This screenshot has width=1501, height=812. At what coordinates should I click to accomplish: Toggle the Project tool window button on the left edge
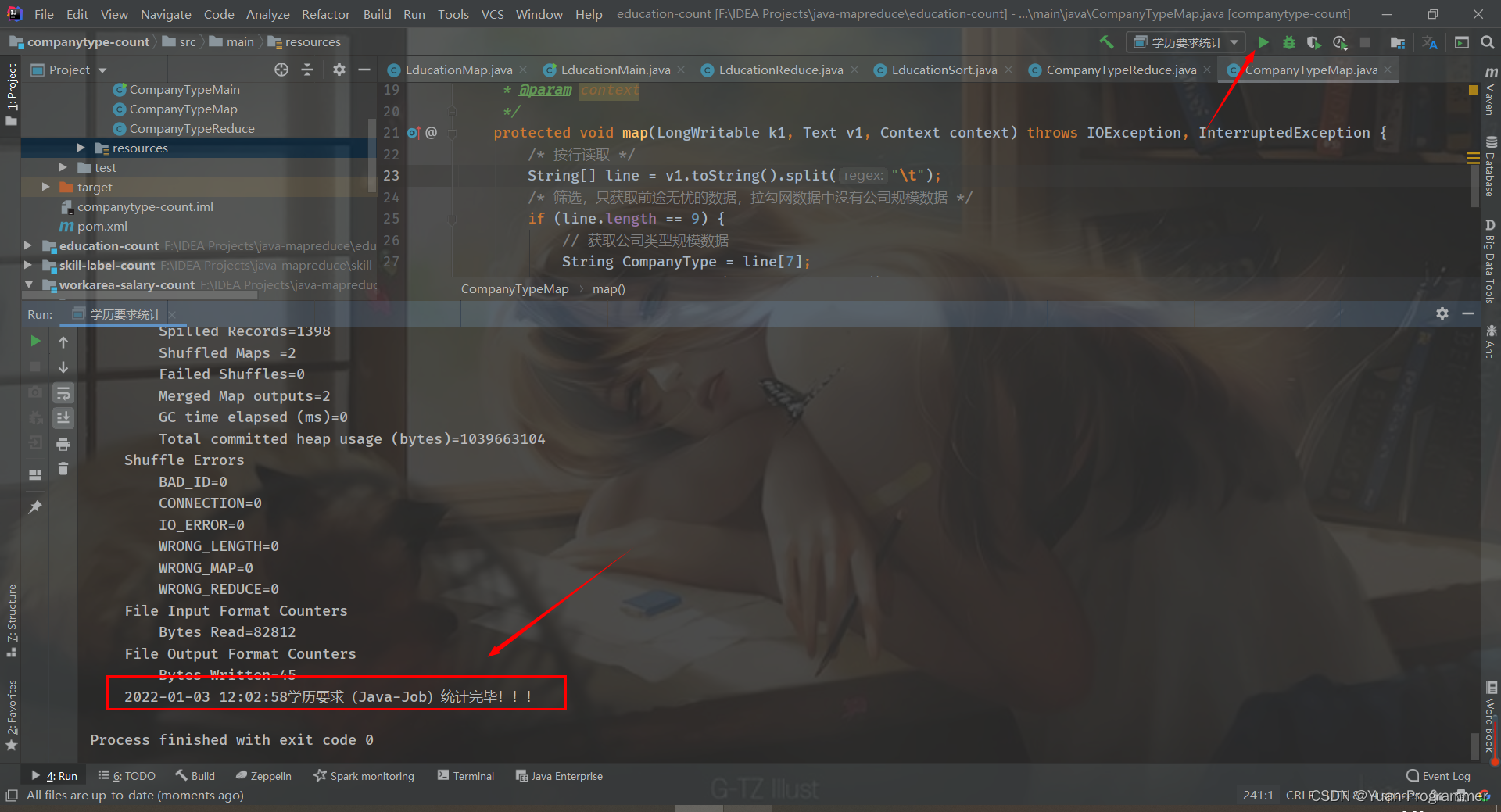(12, 94)
